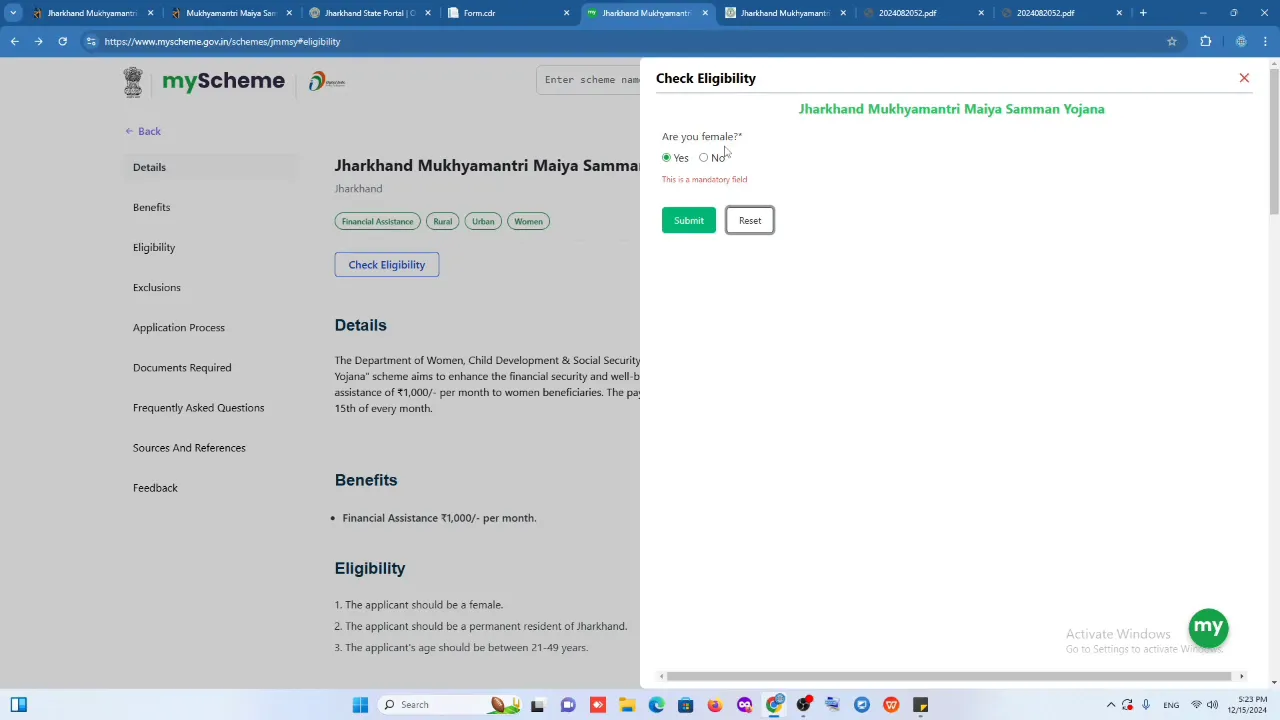Reset the eligibility form
The height and width of the screenshot is (720, 1280).
point(750,221)
